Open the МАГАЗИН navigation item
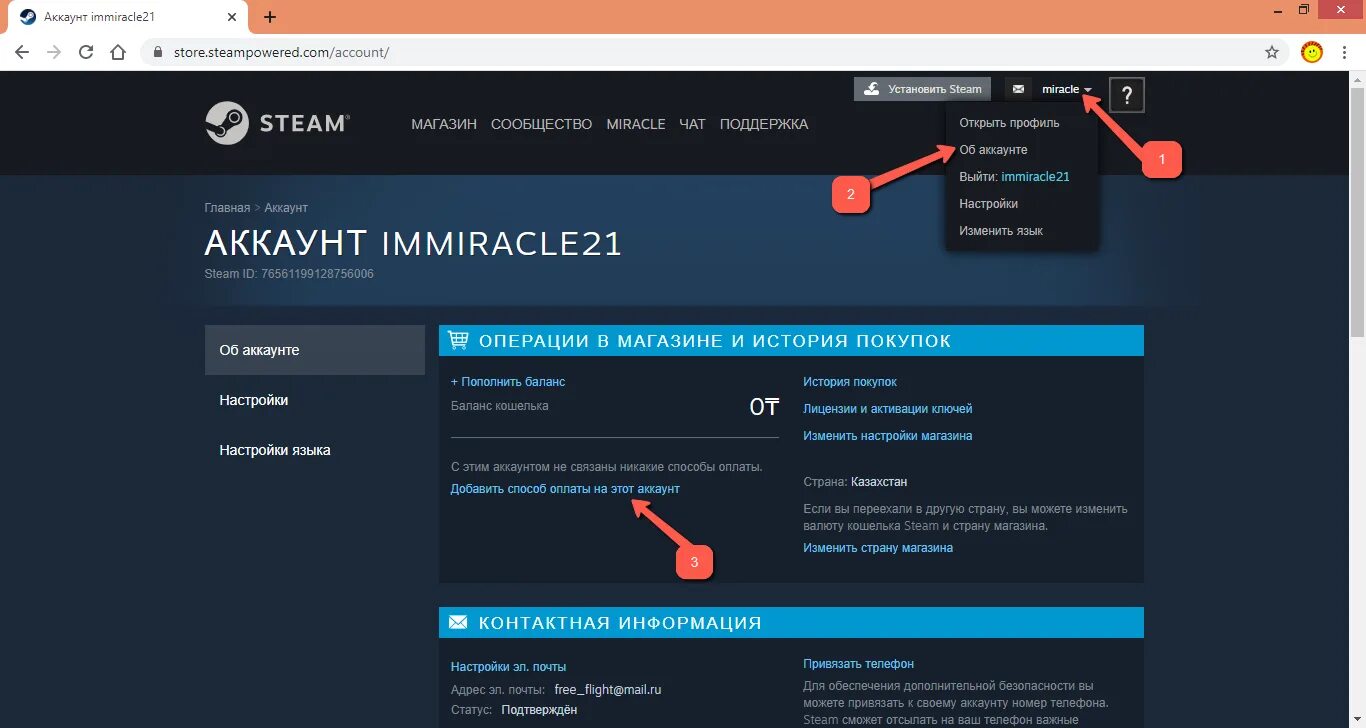The width and height of the screenshot is (1366, 728). click(444, 124)
